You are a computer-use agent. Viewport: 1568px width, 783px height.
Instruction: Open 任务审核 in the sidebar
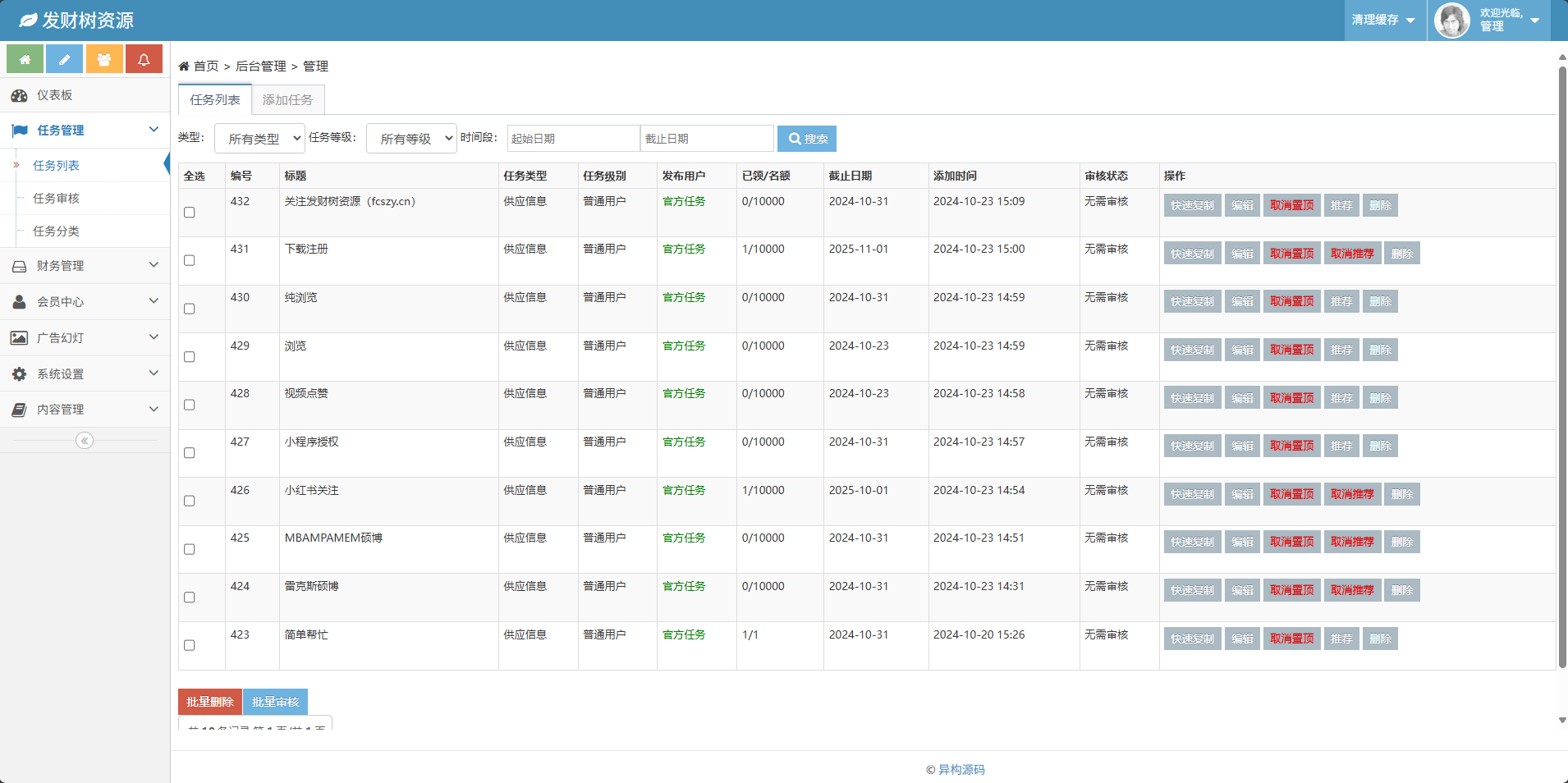[x=56, y=199]
